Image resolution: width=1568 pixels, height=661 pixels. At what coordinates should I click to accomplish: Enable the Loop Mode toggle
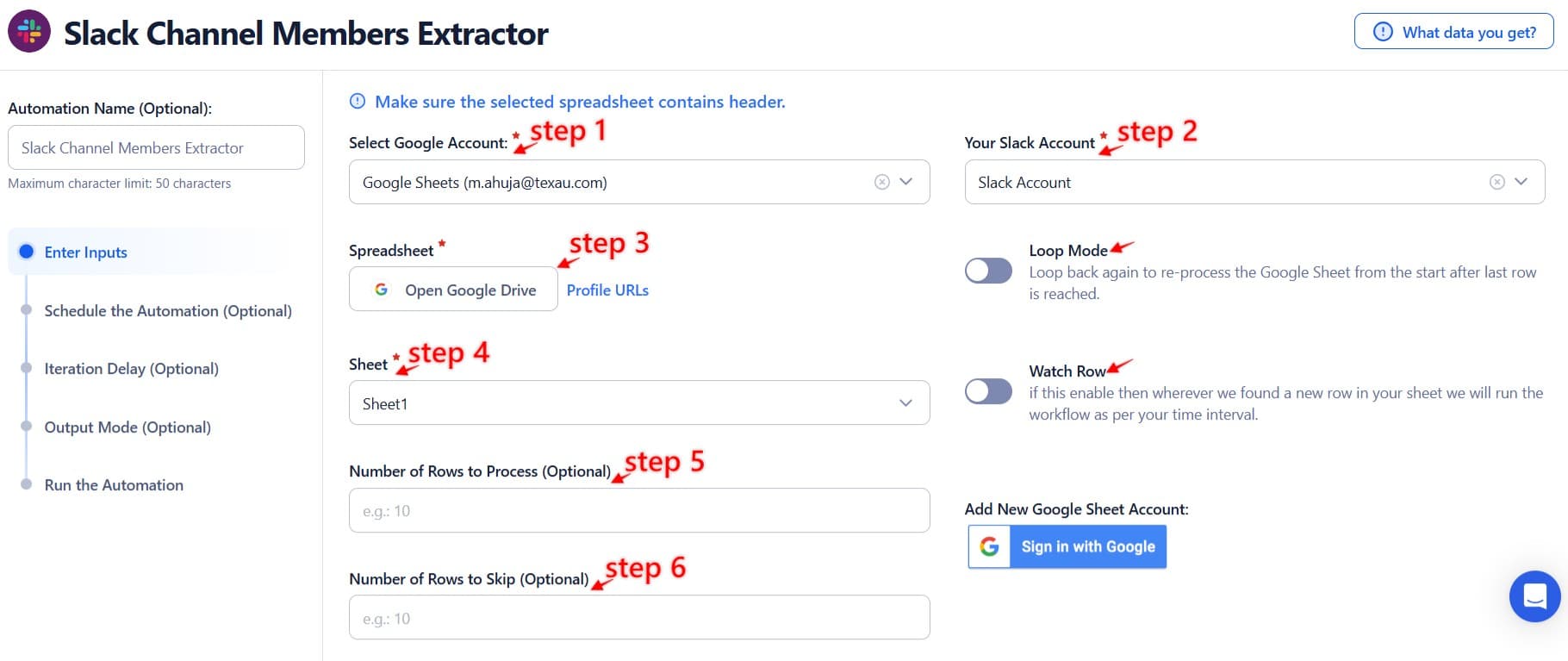pos(988,271)
